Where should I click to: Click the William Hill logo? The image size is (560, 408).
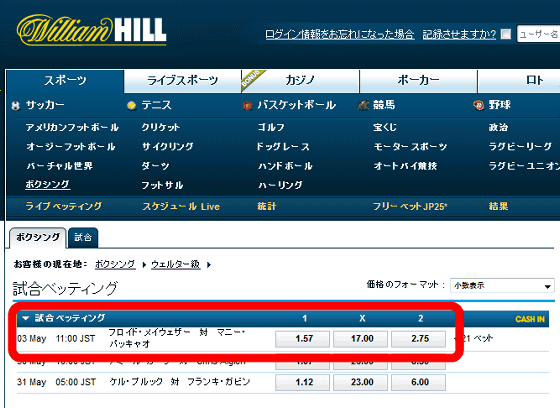coord(92,30)
